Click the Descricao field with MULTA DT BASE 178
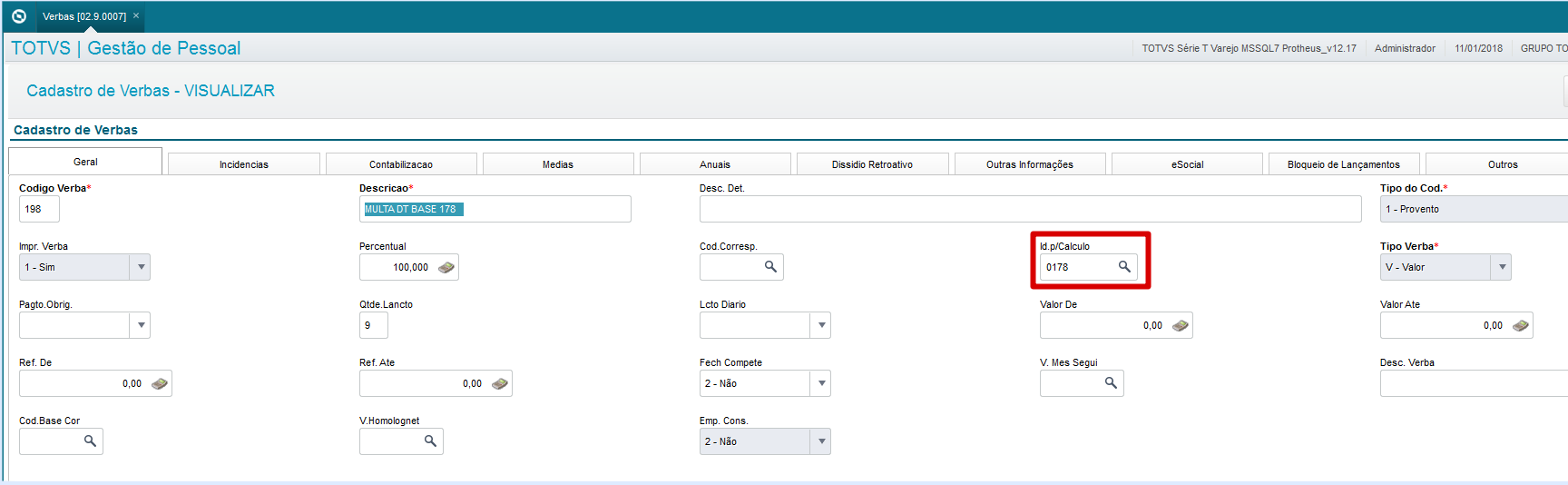Image resolution: width=1568 pixels, height=485 pixels. tap(495, 209)
